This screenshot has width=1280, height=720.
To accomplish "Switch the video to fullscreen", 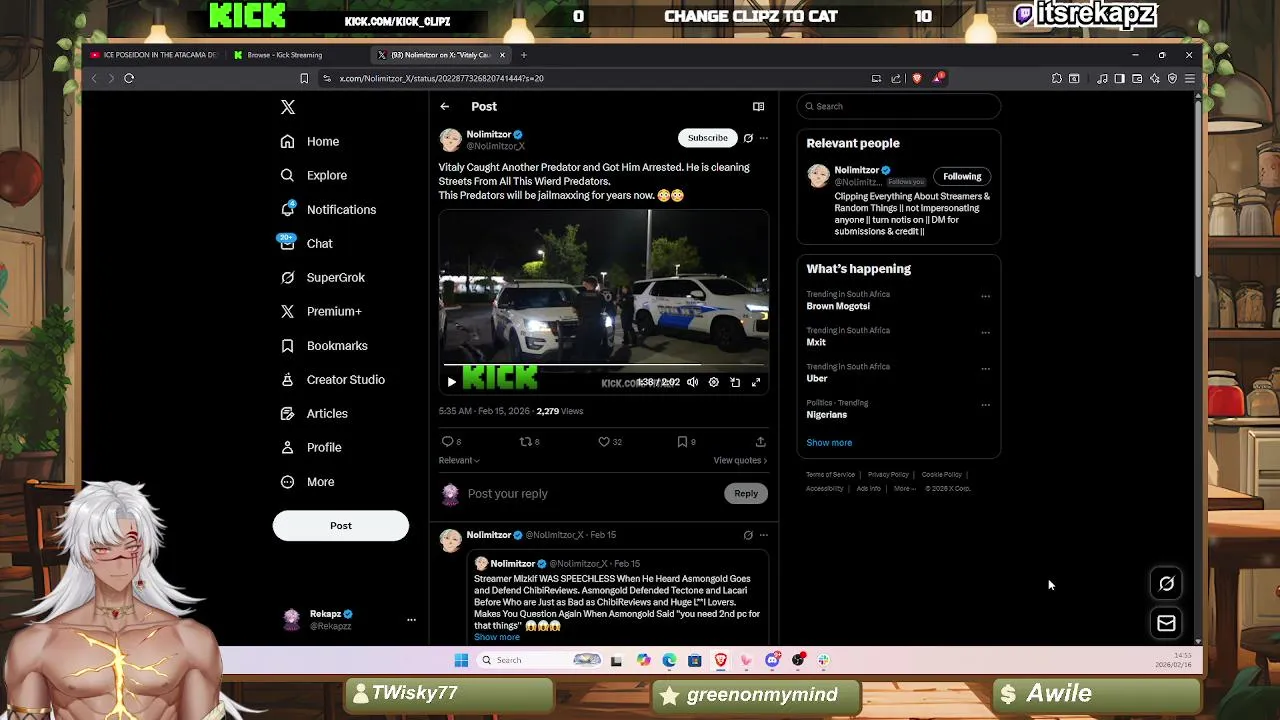I will pyautogui.click(x=756, y=382).
